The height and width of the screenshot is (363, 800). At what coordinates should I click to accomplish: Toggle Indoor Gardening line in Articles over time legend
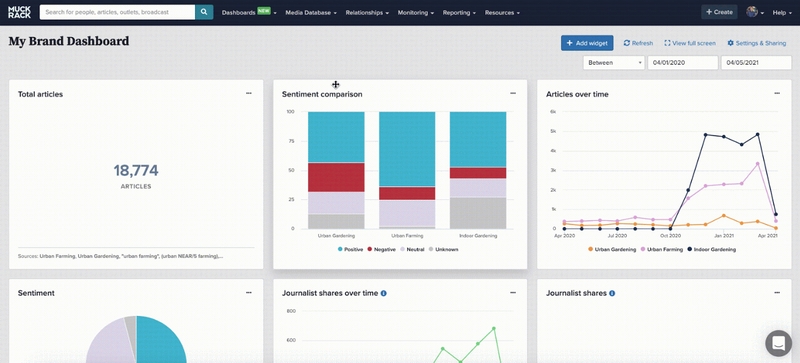tap(712, 250)
